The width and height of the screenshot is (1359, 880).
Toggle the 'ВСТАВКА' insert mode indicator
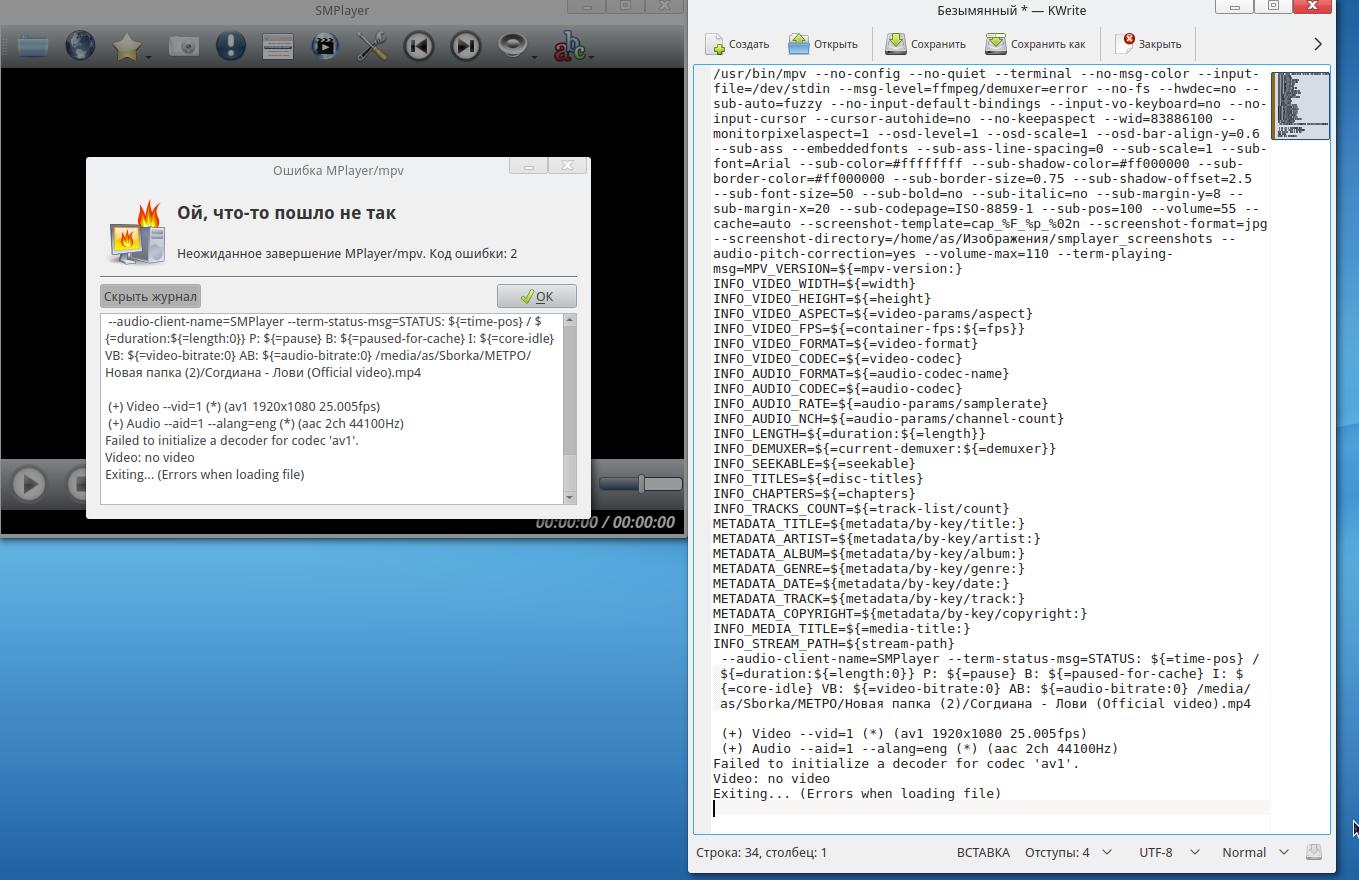[x=982, y=852]
